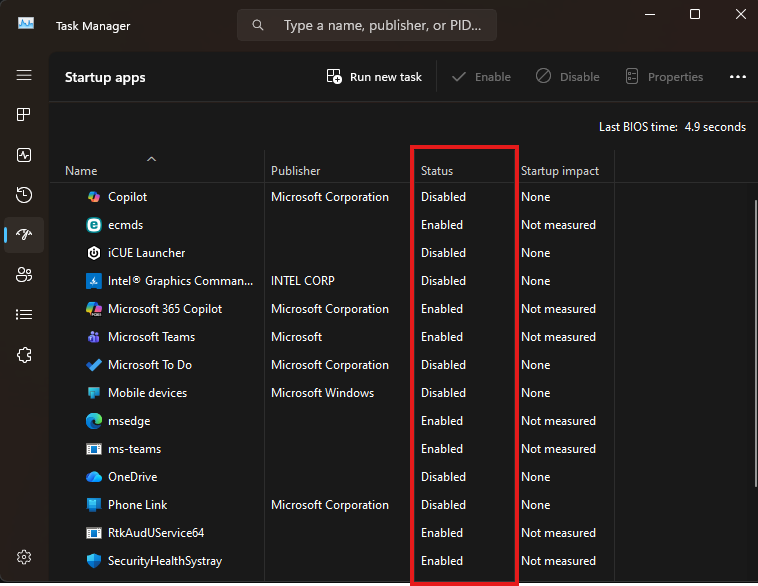Expand the hamburger navigation menu
This screenshot has height=586, width=758.
point(24,75)
